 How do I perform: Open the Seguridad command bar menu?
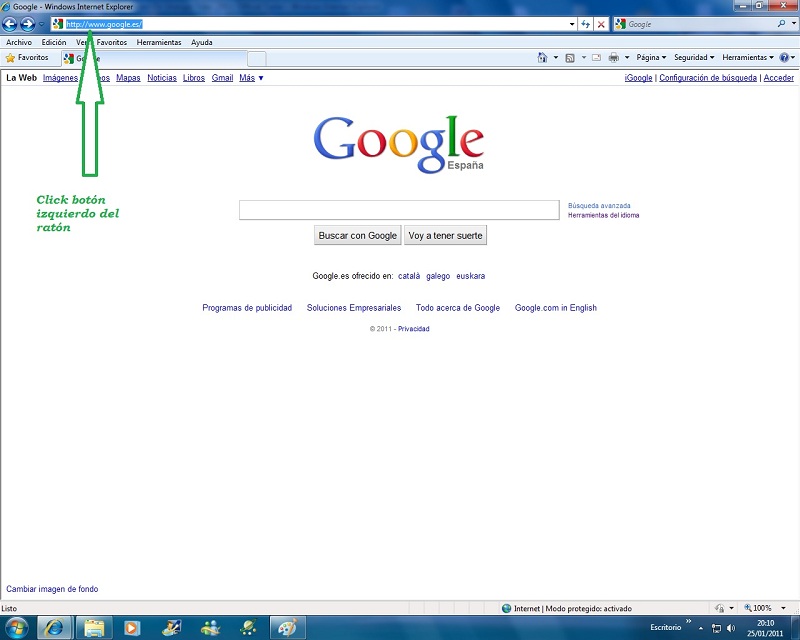(x=694, y=58)
